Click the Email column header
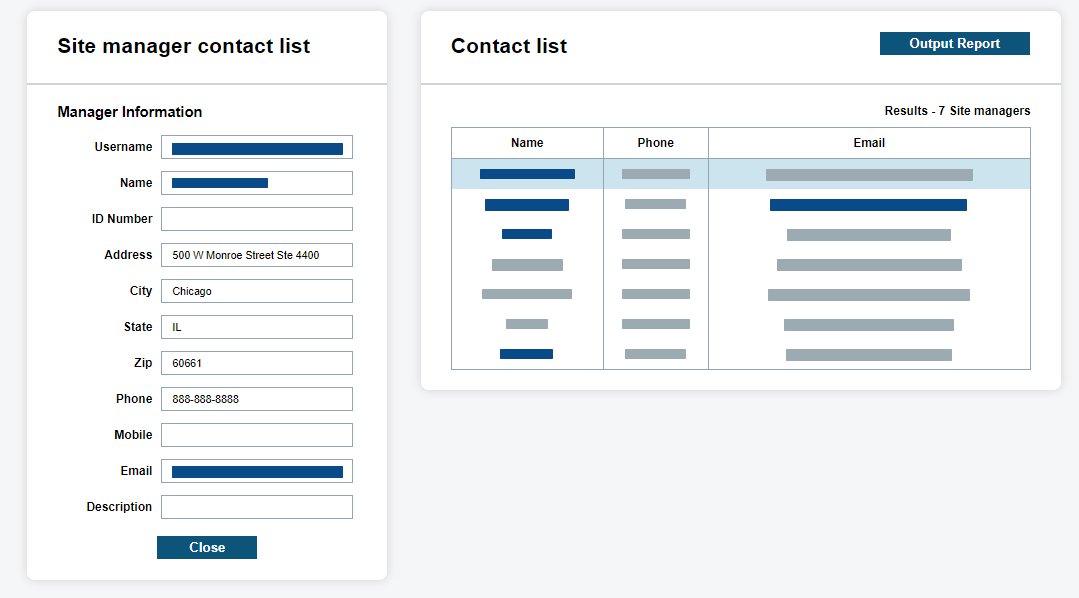 click(x=869, y=143)
